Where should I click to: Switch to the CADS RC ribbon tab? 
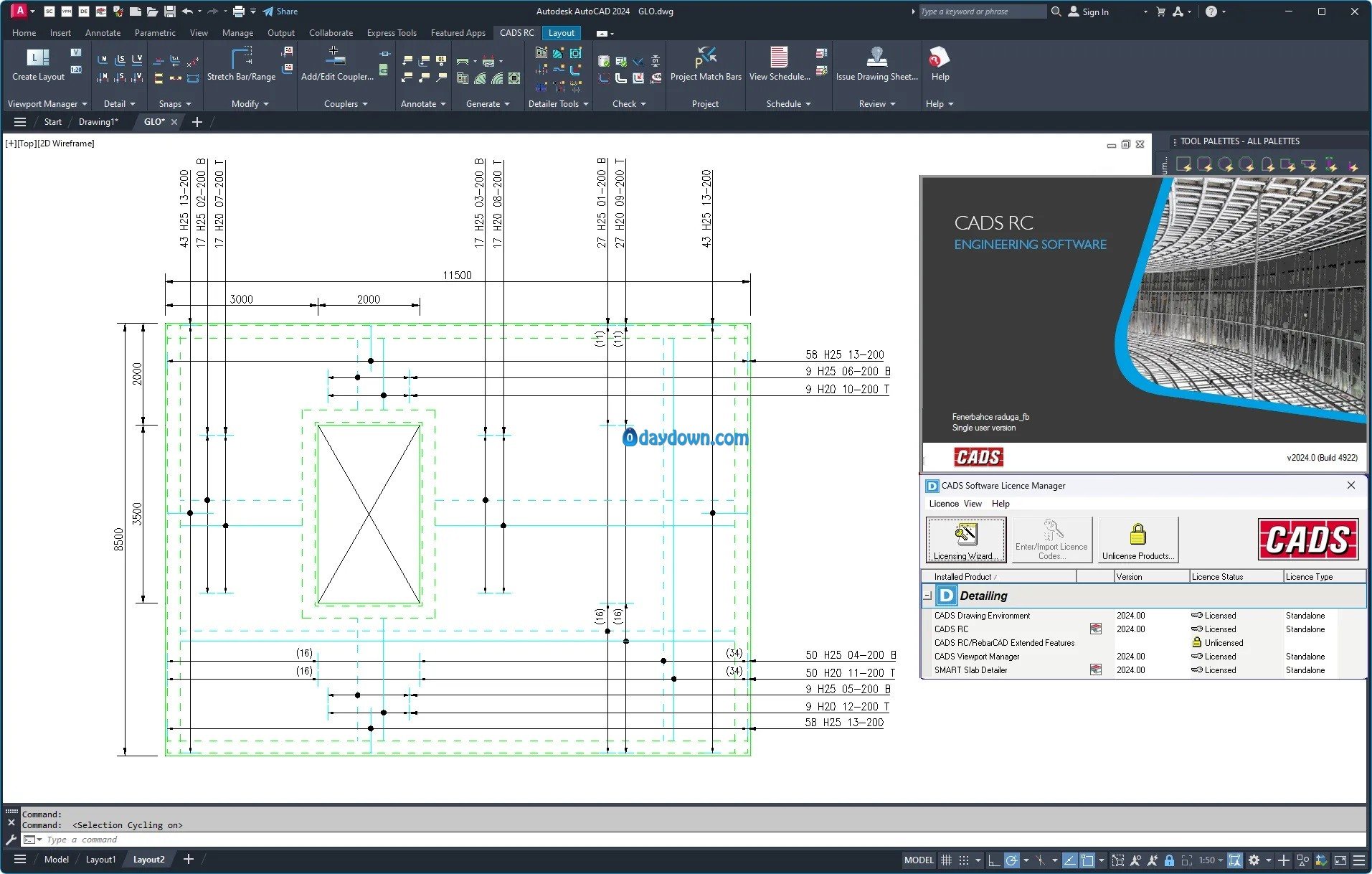[516, 33]
